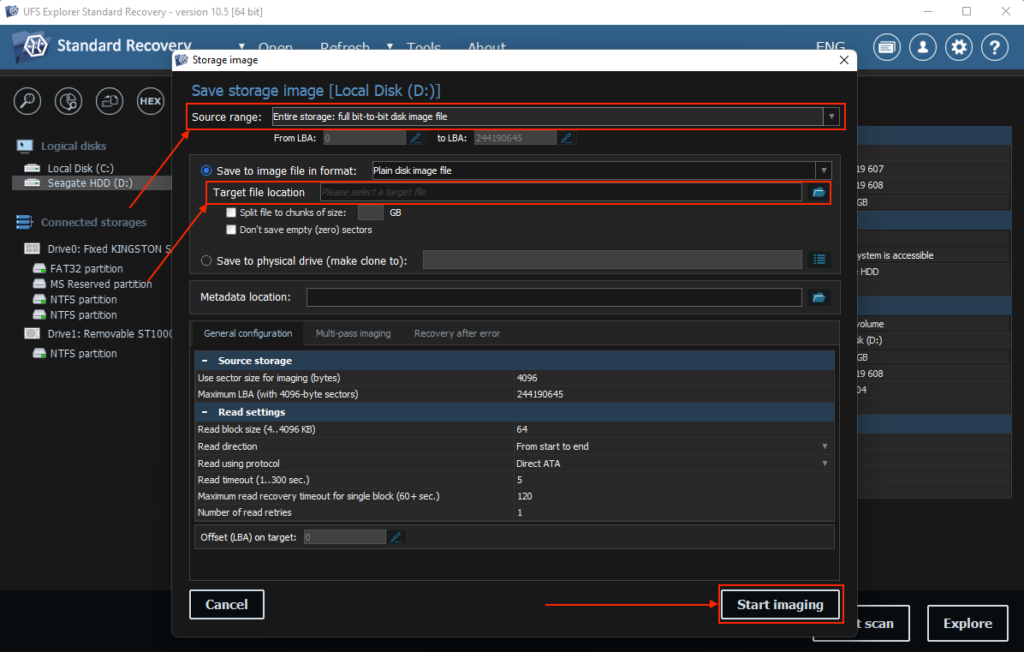Open the image file format dropdown
Viewport: 1024px width, 652px height.
[x=824, y=170]
